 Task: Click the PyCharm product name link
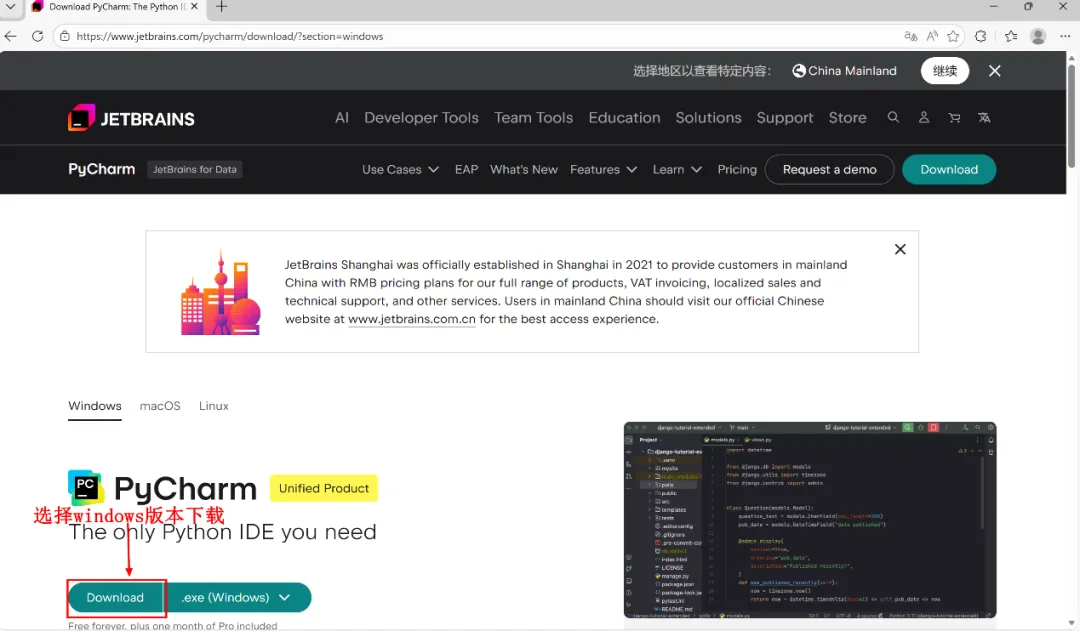point(101,169)
